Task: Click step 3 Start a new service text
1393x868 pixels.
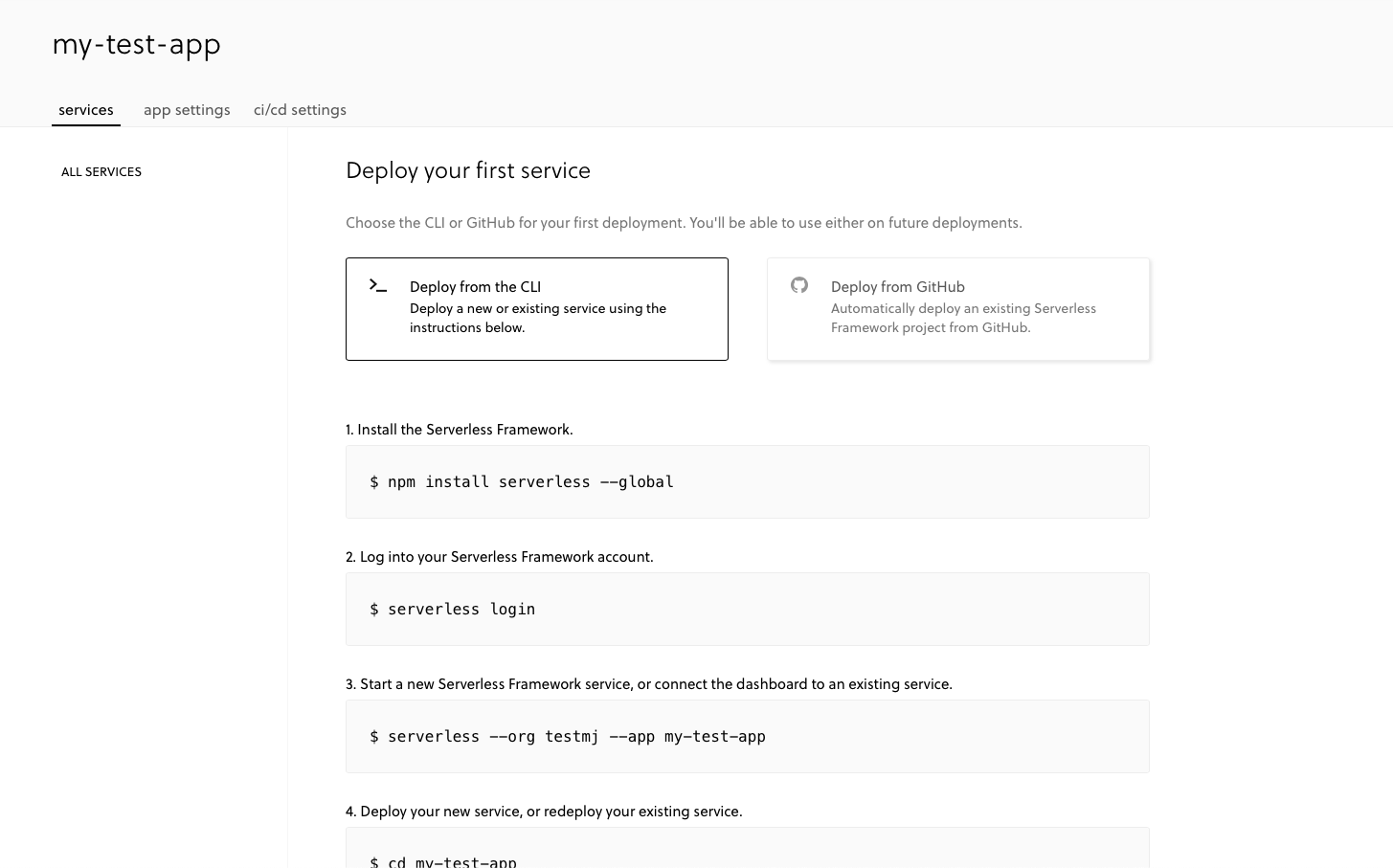Action: tap(649, 684)
